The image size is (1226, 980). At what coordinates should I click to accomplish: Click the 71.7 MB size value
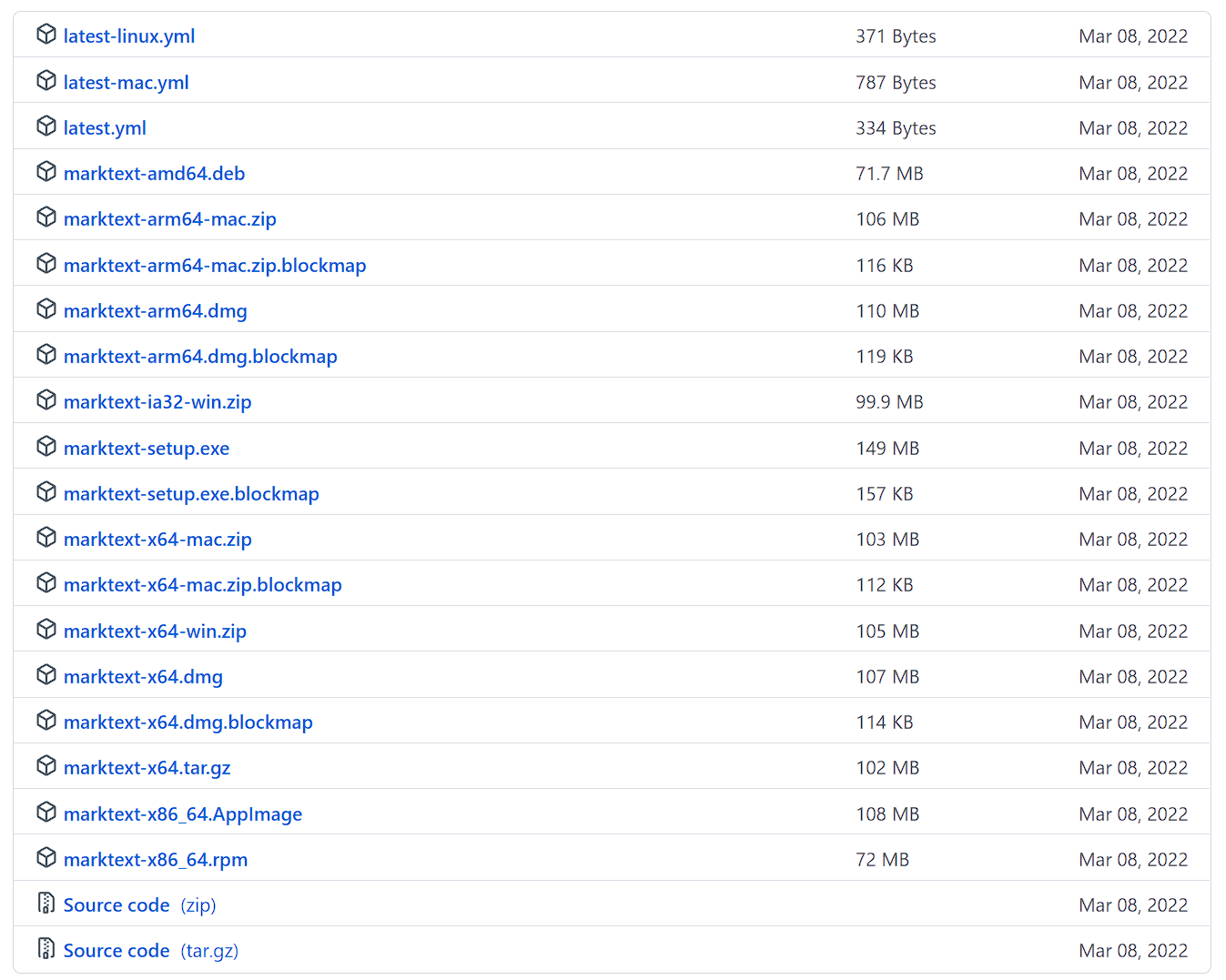pyautogui.click(x=889, y=174)
